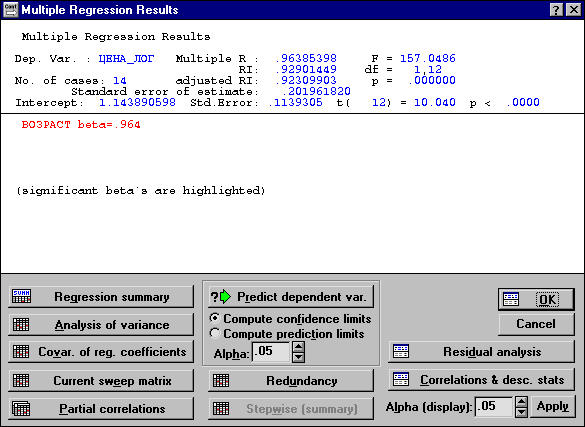Viewport: 585px width, 427px height.
Task: Select Compute confidence limits option
Action: tap(215, 318)
